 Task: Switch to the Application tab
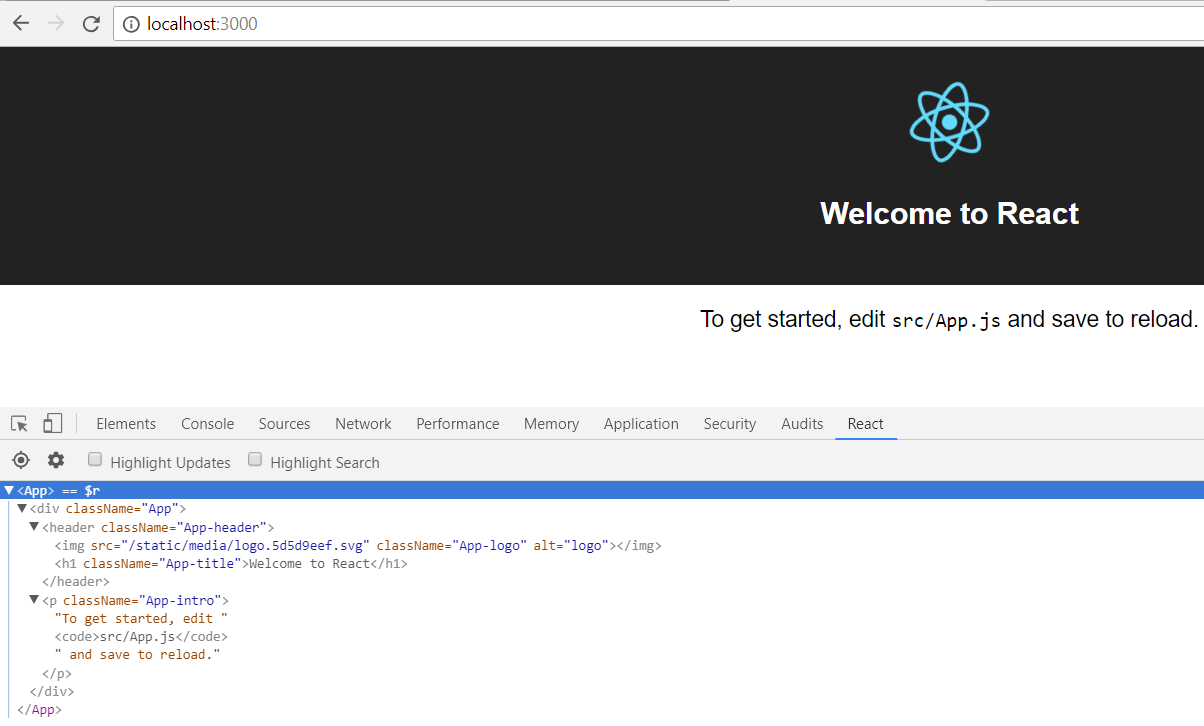641,424
